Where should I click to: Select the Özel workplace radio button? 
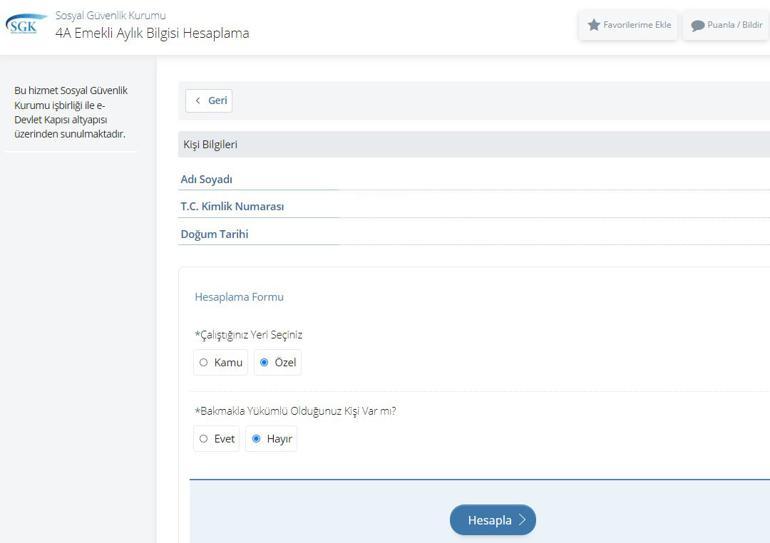[264, 363]
